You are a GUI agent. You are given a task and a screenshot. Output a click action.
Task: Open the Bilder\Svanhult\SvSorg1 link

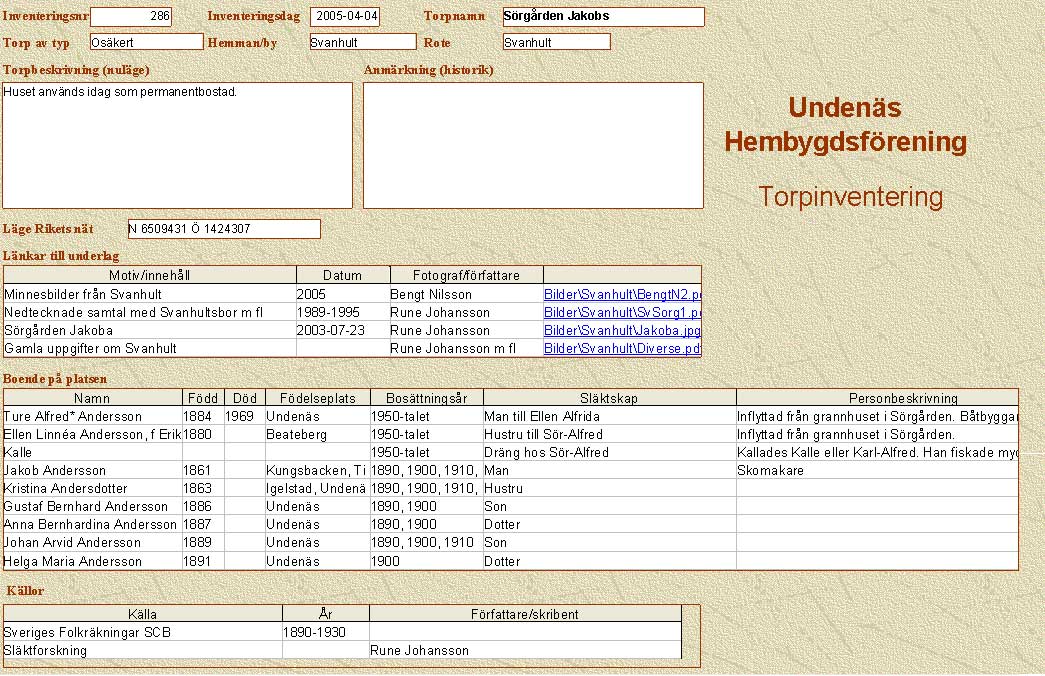622,313
